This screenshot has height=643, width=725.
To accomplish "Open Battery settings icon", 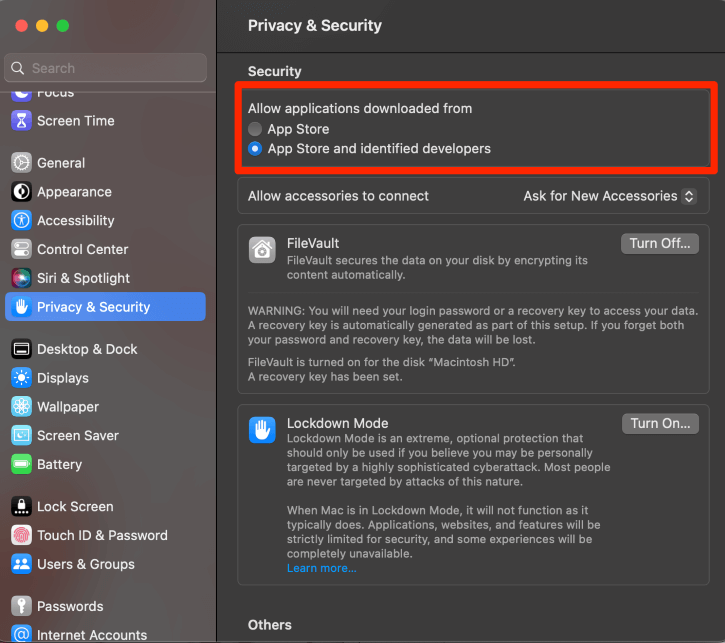I will pyautogui.click(x=21, y=465).
